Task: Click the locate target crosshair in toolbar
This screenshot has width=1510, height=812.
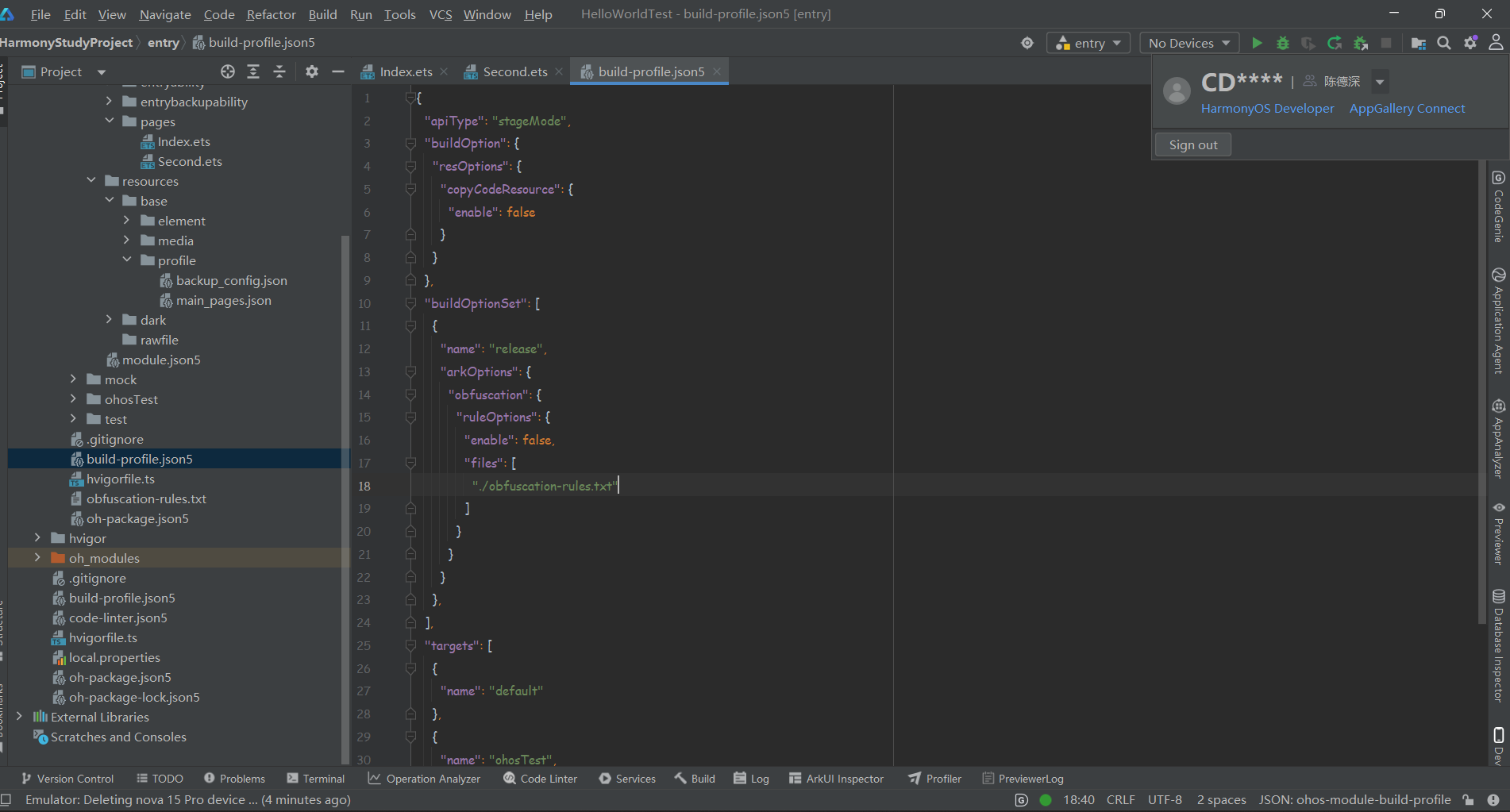Action: (x=1027, y=43)
